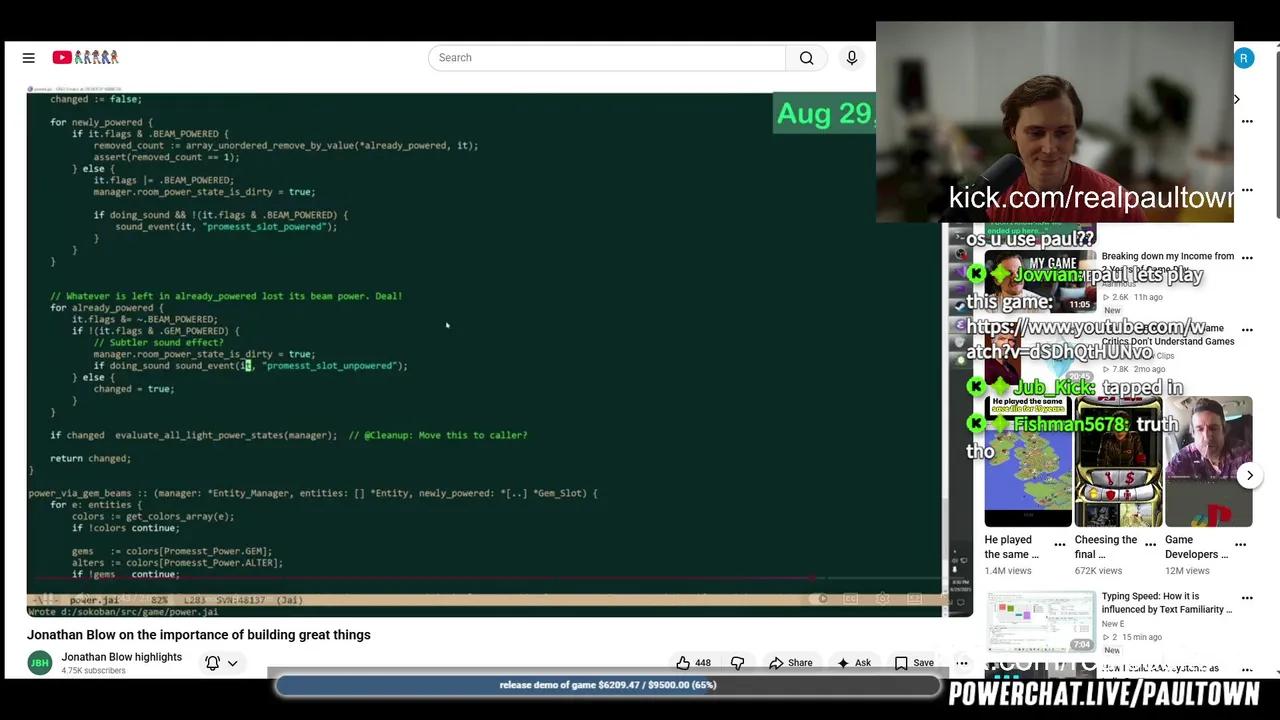Open the account avatar menu
This screenshot has height=720, width=1280.
click(x=1244, y=58)
